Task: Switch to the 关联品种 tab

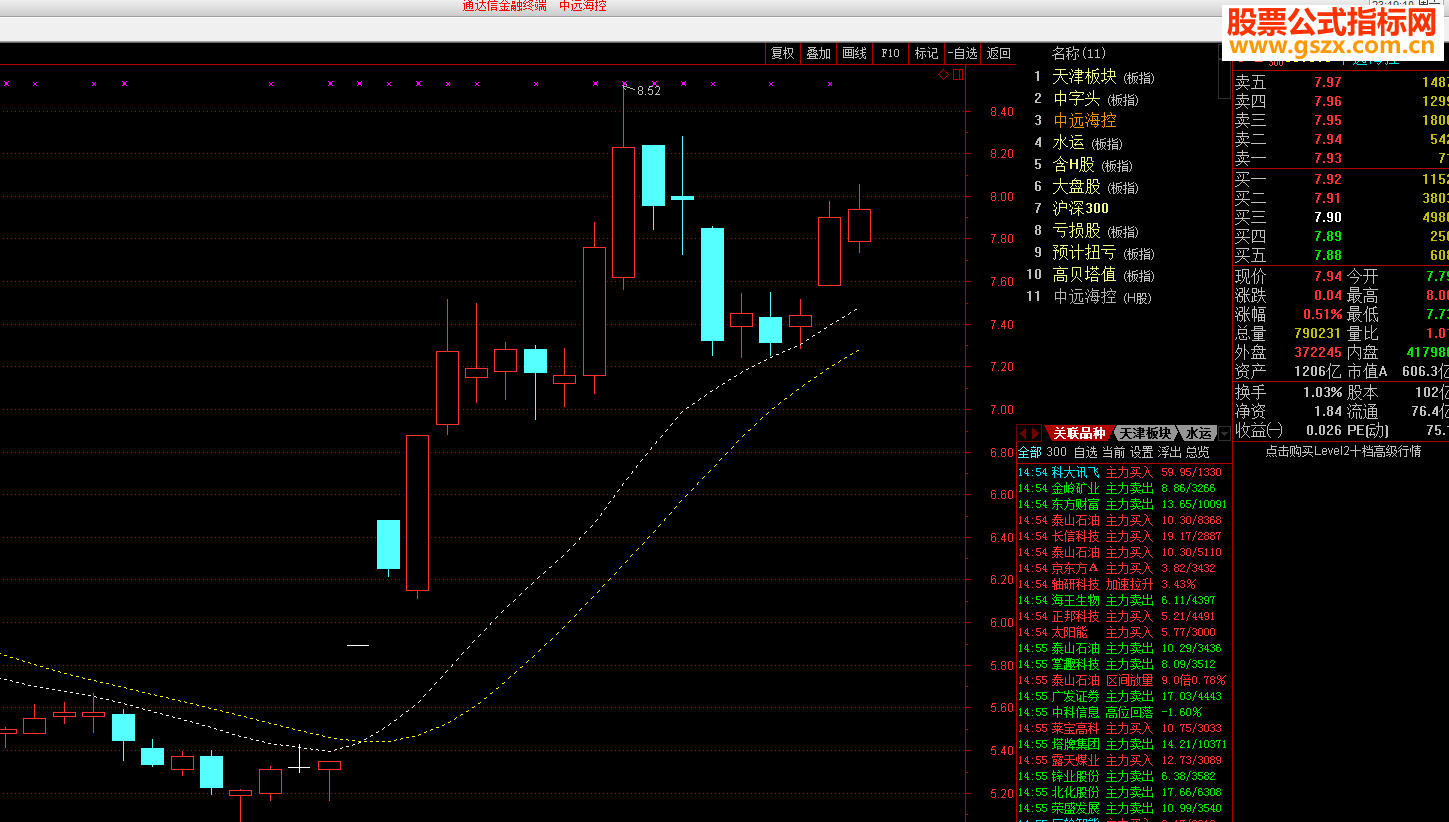Action: click(x=1078, y=433)
